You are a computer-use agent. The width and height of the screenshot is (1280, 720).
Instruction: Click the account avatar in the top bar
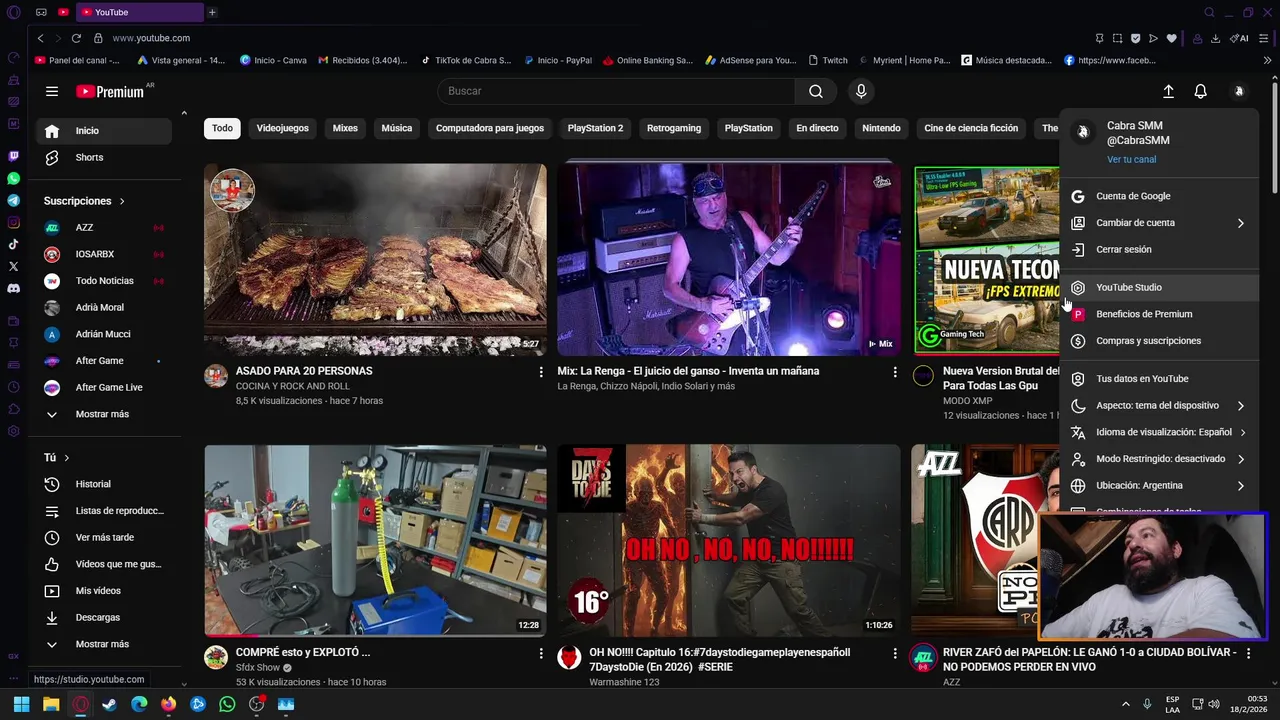pos(1239,91)
